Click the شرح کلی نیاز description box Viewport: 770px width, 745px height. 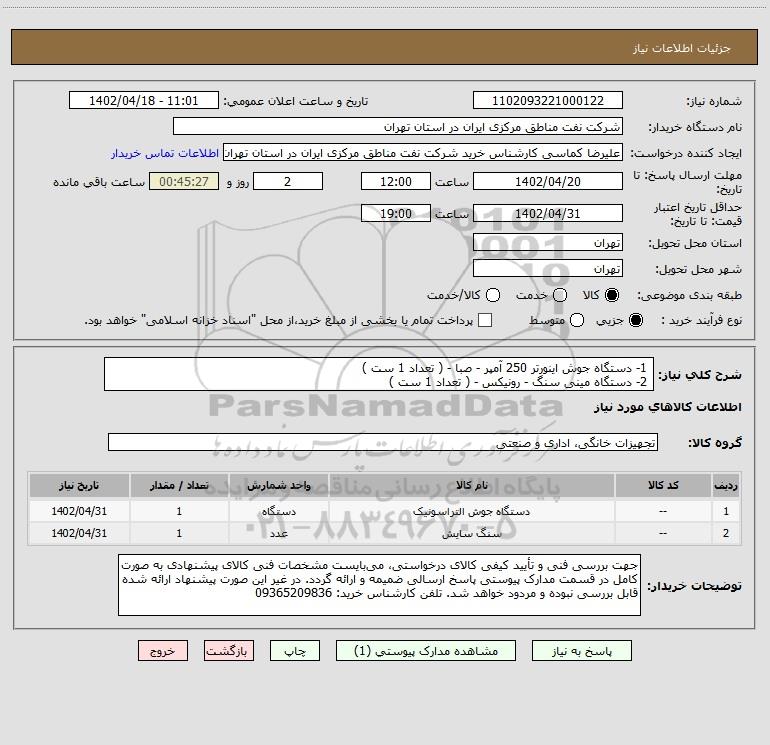(379, 375)
